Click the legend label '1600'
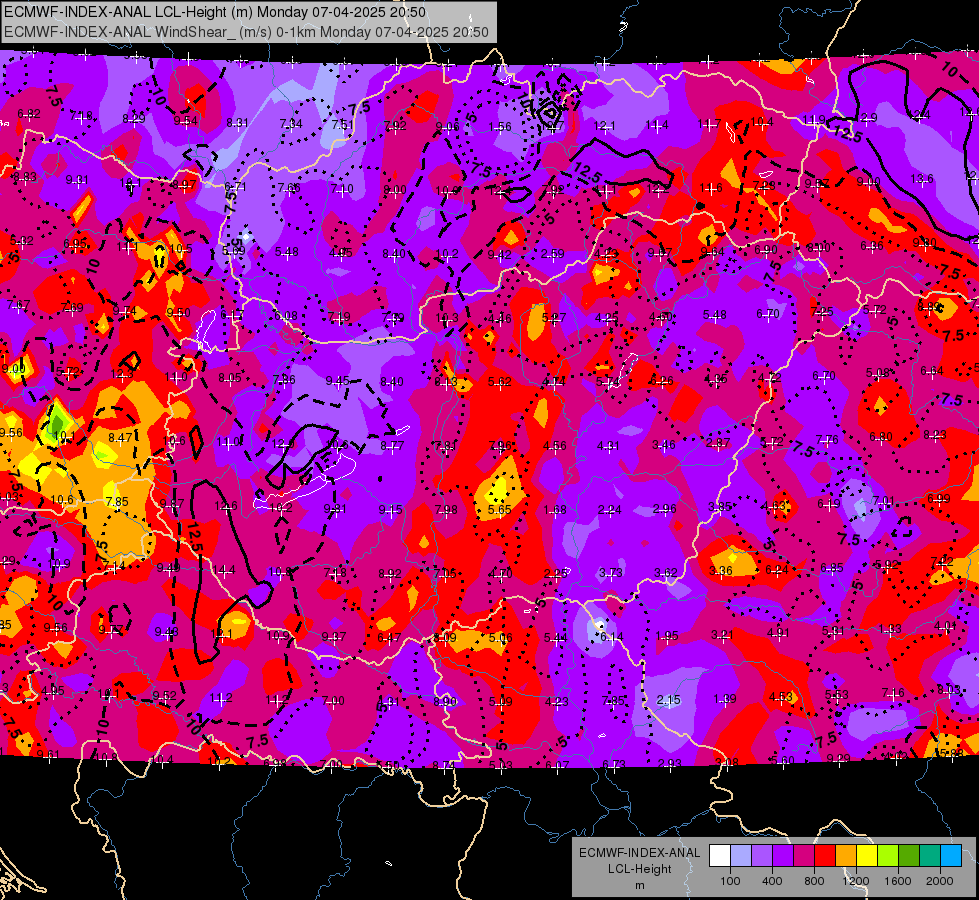This screenshot has width=979, height=900. tap(898, 881)
